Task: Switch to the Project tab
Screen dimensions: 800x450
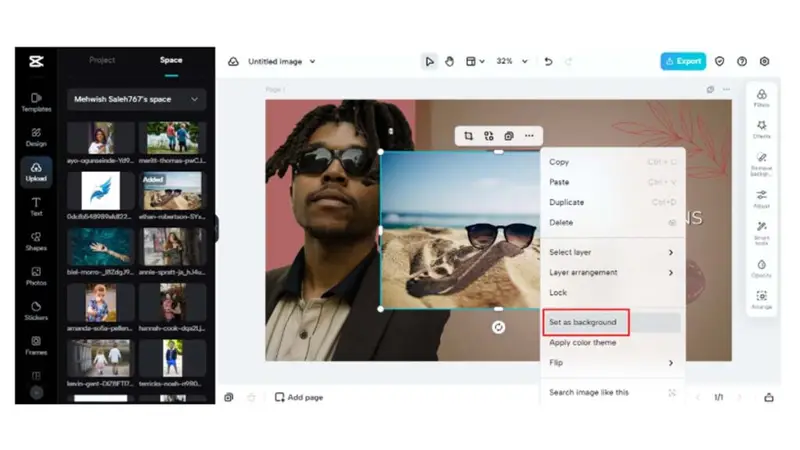Action: coord(102,60)
